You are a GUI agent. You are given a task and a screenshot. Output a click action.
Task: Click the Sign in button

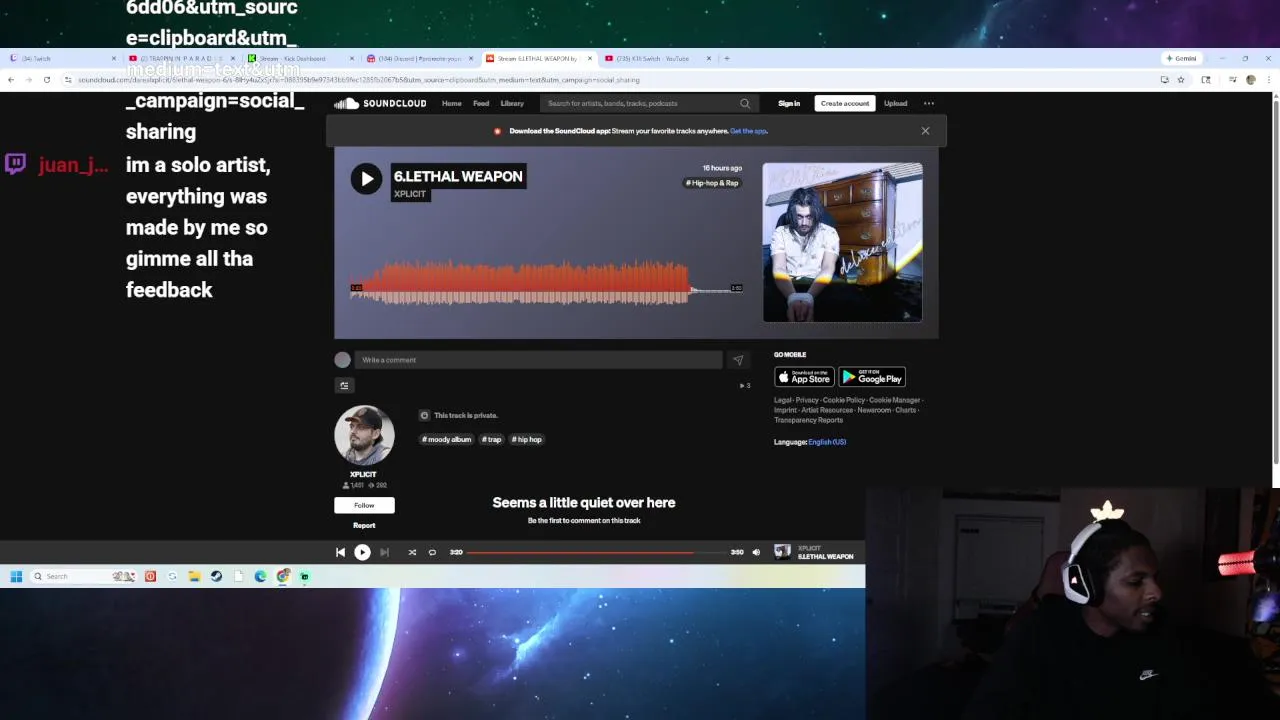(789, 103)
